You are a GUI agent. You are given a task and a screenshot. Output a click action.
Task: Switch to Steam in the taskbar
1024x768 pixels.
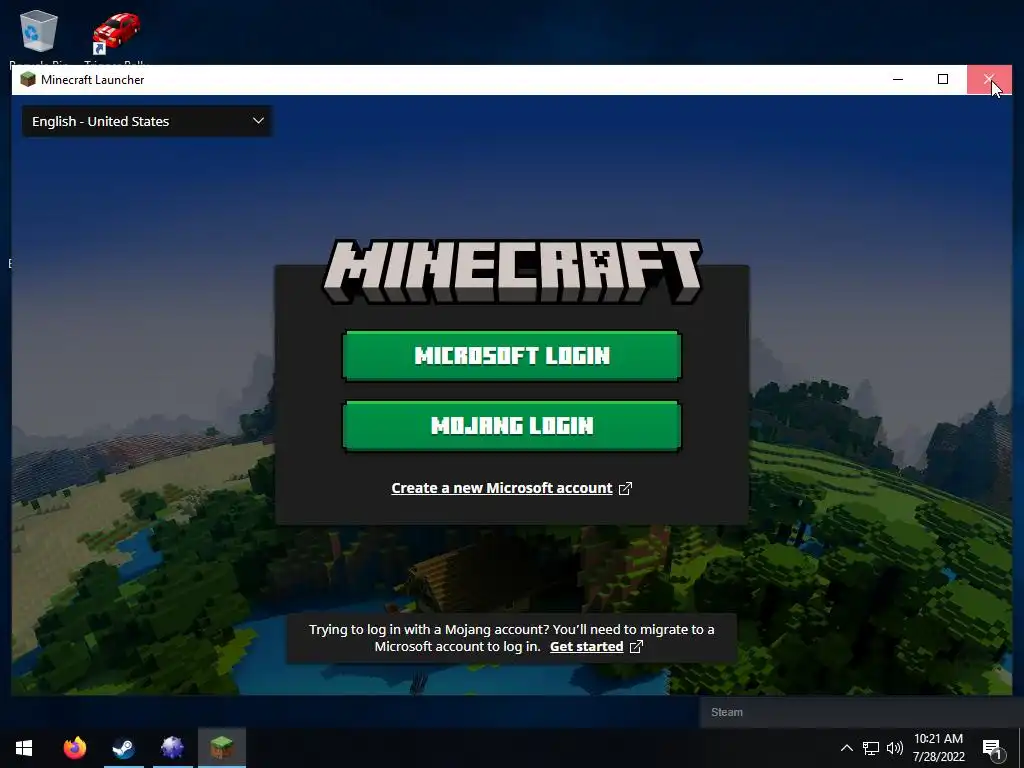pos(123,748)
